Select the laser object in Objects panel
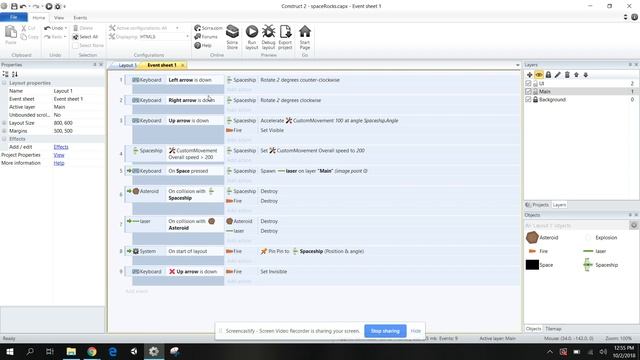The image size is (640, 360). 595,251
